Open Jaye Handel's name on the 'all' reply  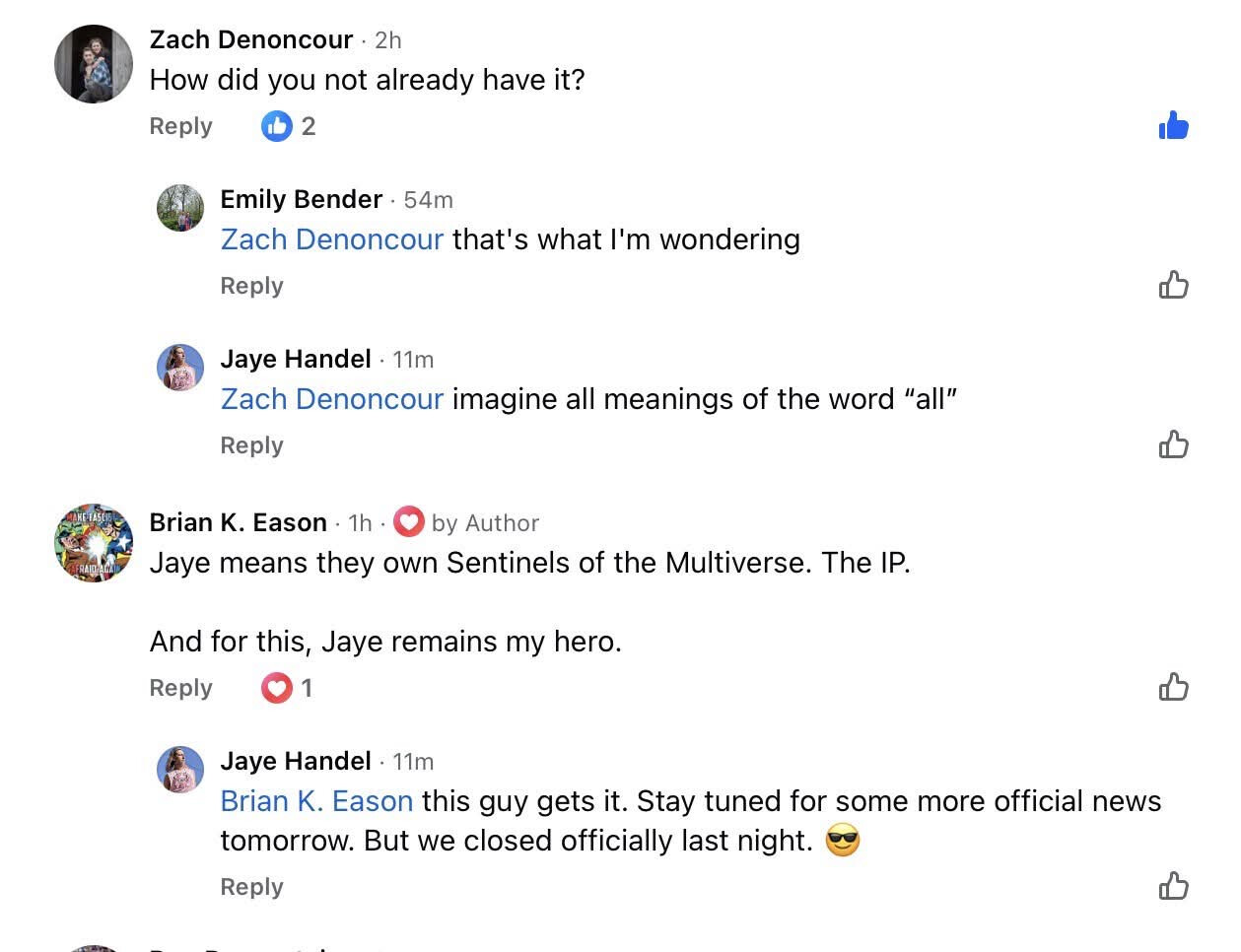(296, 359)
